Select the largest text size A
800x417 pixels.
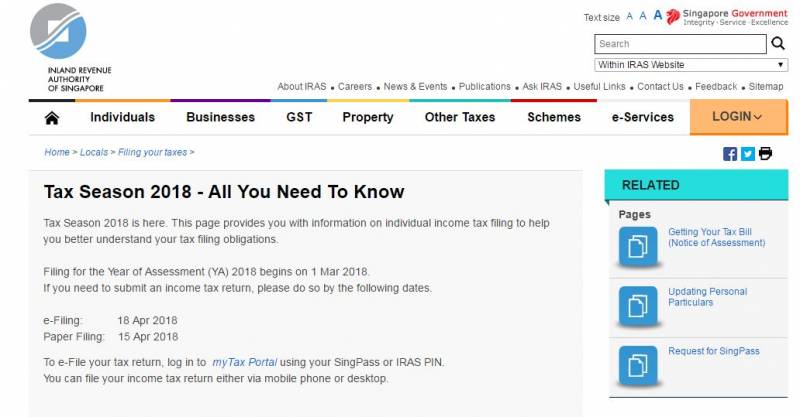(657, 16)
